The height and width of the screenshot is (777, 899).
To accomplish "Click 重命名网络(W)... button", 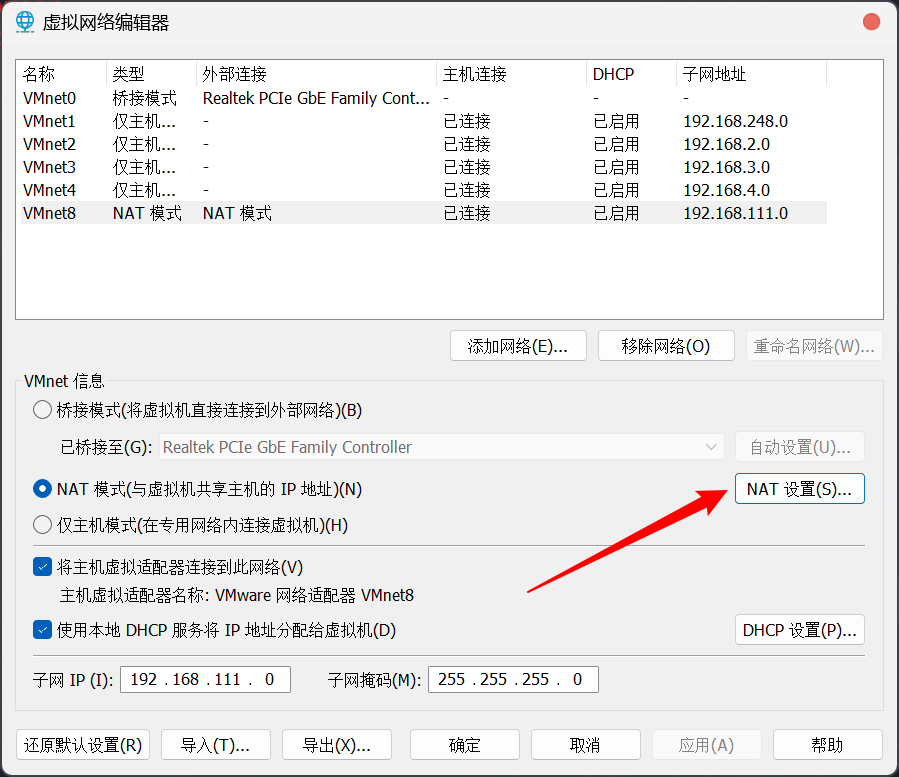I will point(814,346).
